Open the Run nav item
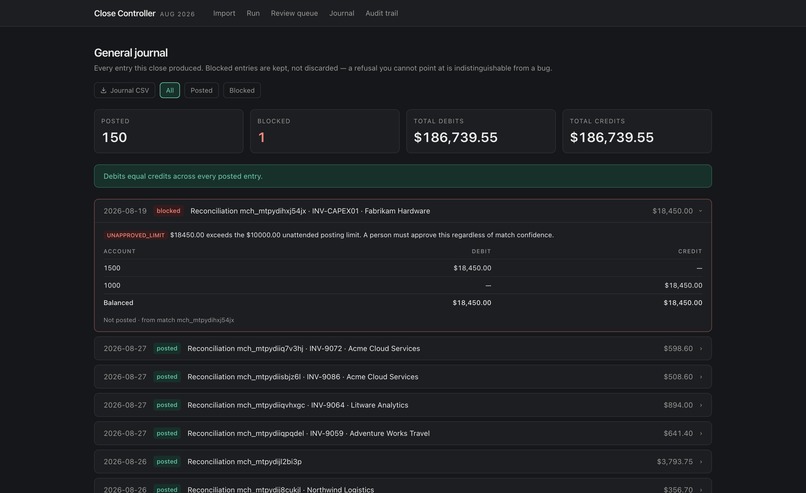The image size is (806, 493). (x=253, y=13)
